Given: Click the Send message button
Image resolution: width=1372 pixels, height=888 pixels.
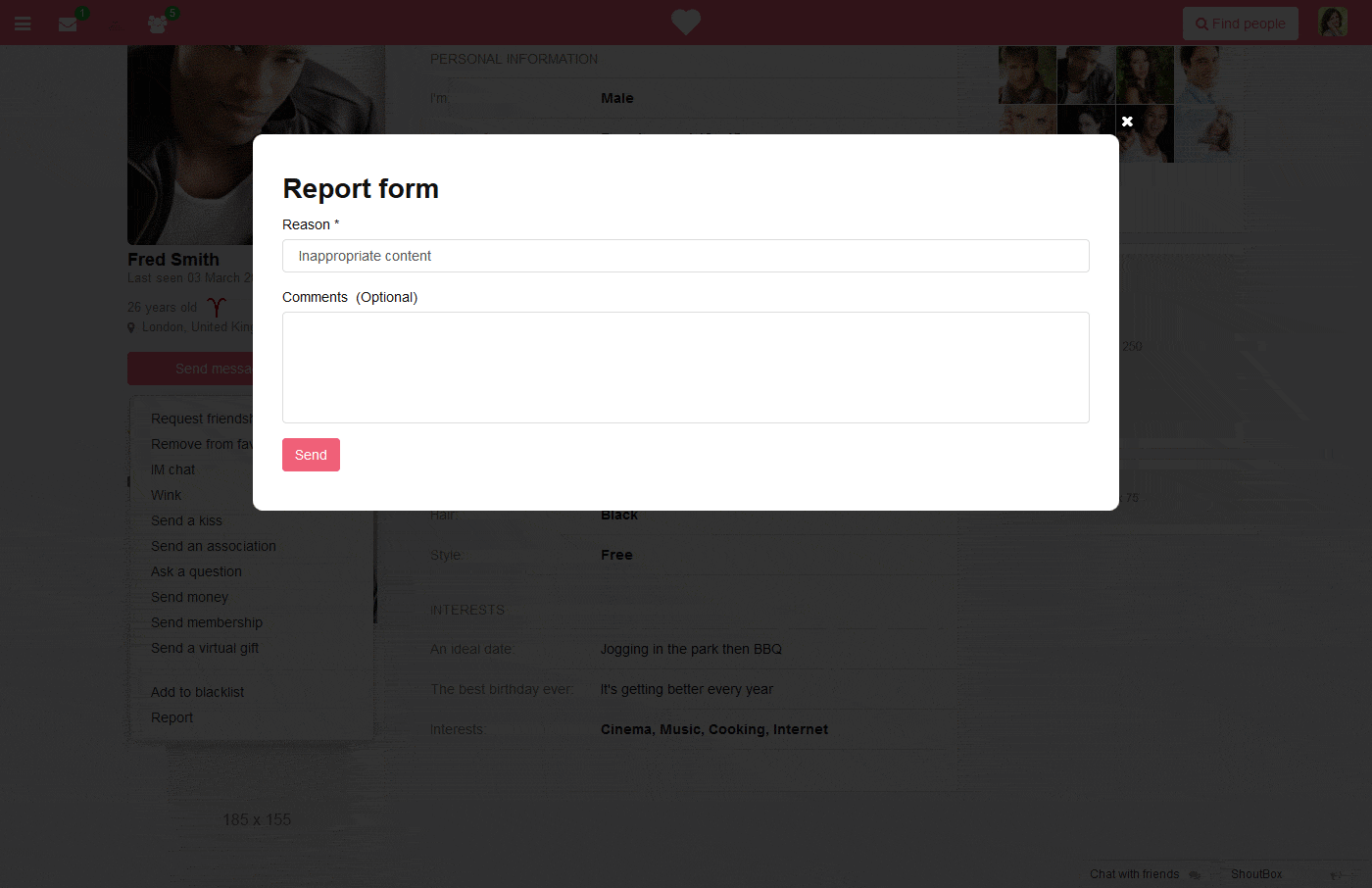Looking at the screenshot, I should [190, 369].
